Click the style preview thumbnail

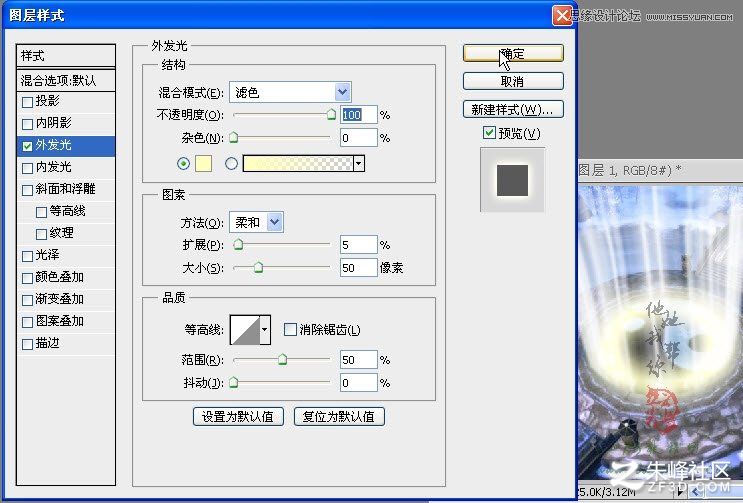(x=512, y=180)
